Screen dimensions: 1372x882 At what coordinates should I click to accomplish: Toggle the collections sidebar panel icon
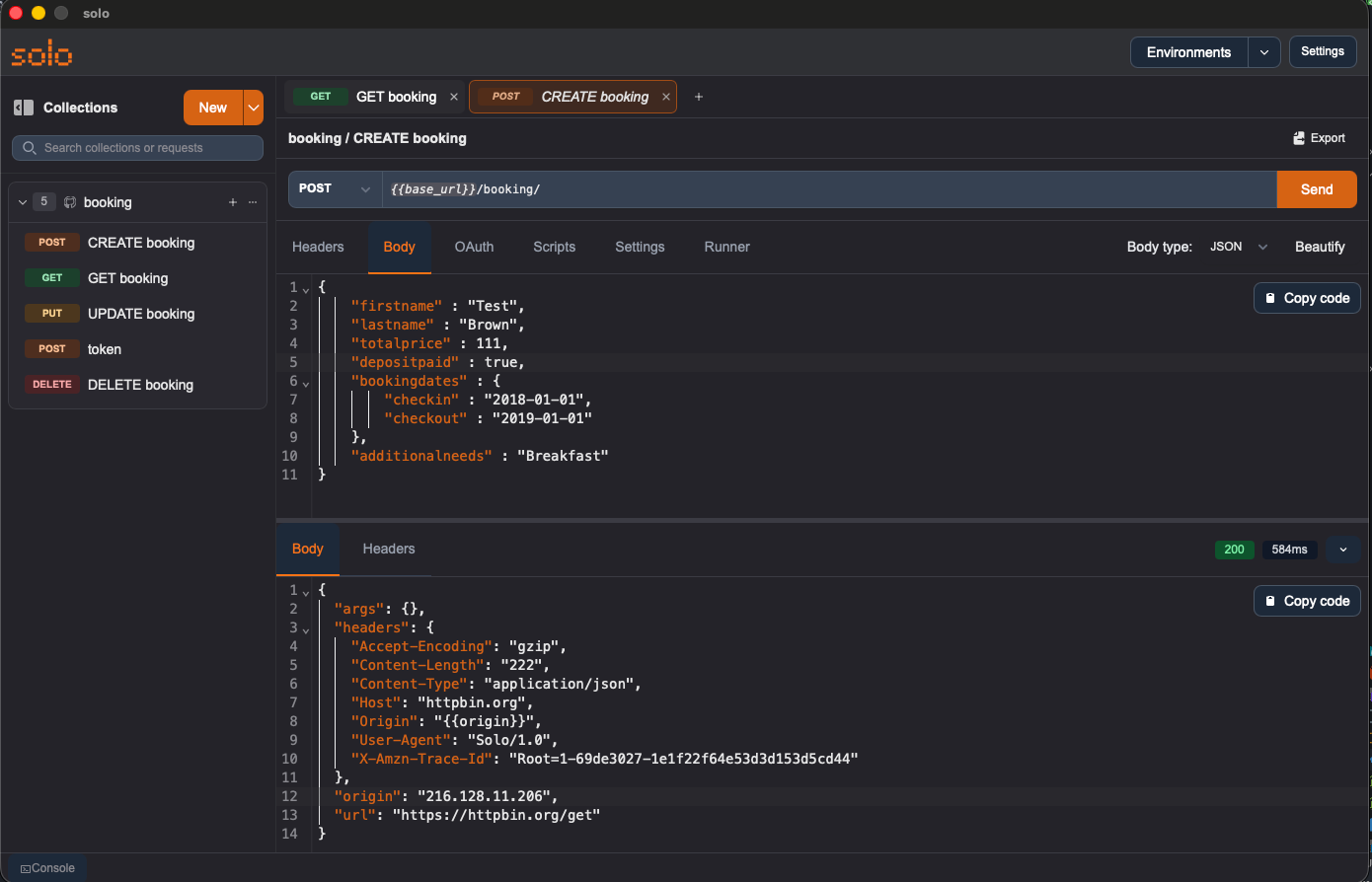click(x=24, y=108)
